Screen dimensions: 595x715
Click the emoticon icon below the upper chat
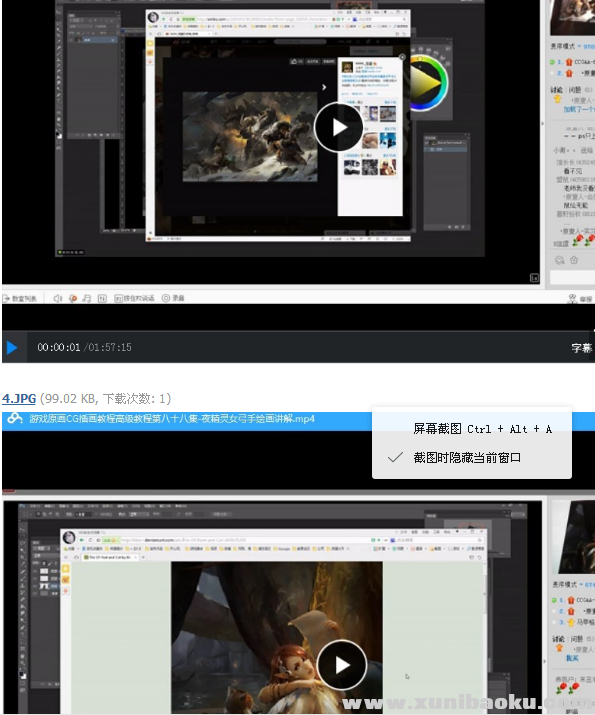coord(559,260)
